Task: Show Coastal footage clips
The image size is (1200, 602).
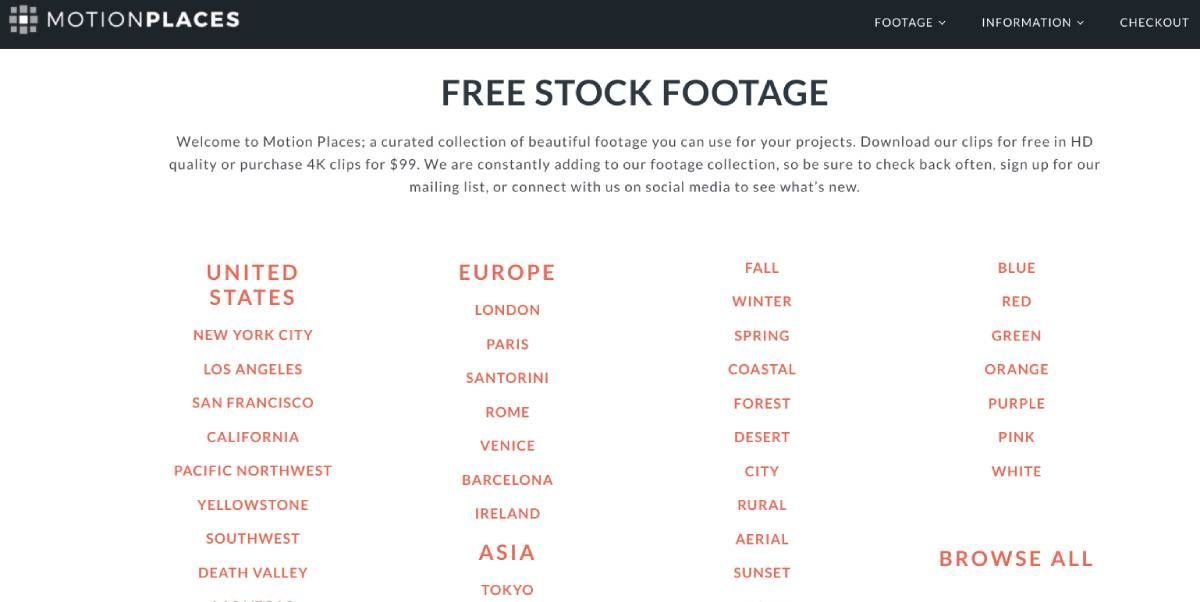Action: [762, 369]
